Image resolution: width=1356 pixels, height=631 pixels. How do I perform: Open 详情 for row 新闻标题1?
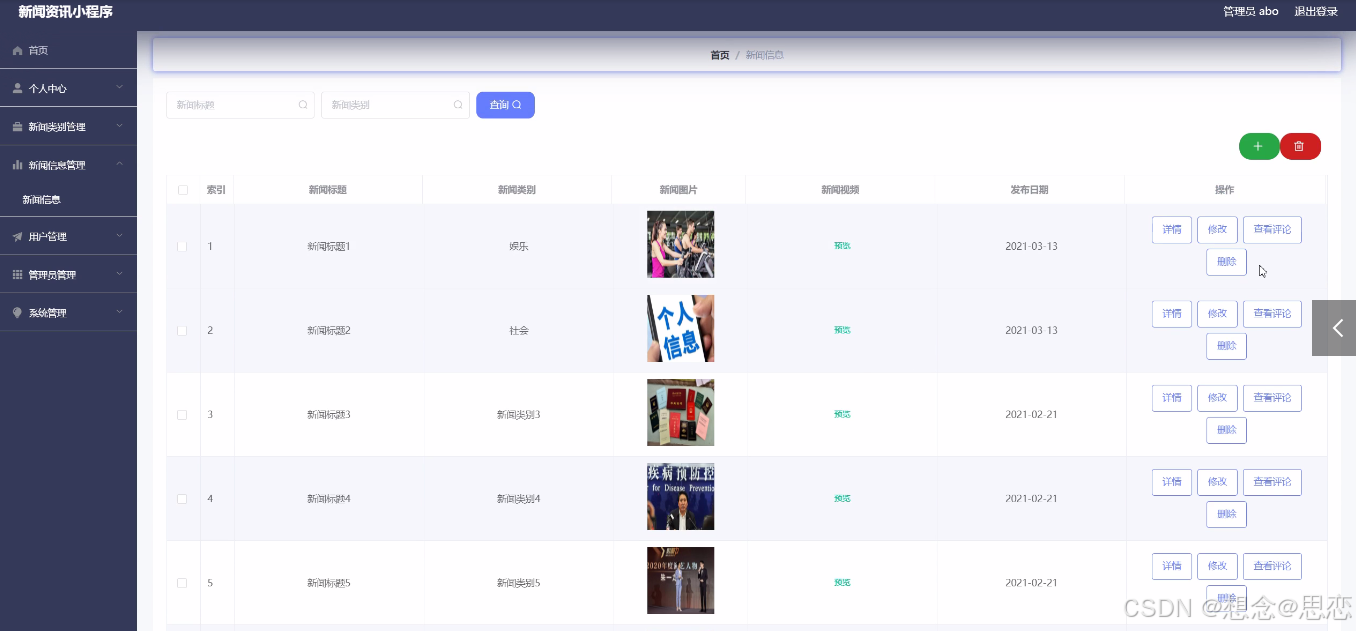(1172, 230)
